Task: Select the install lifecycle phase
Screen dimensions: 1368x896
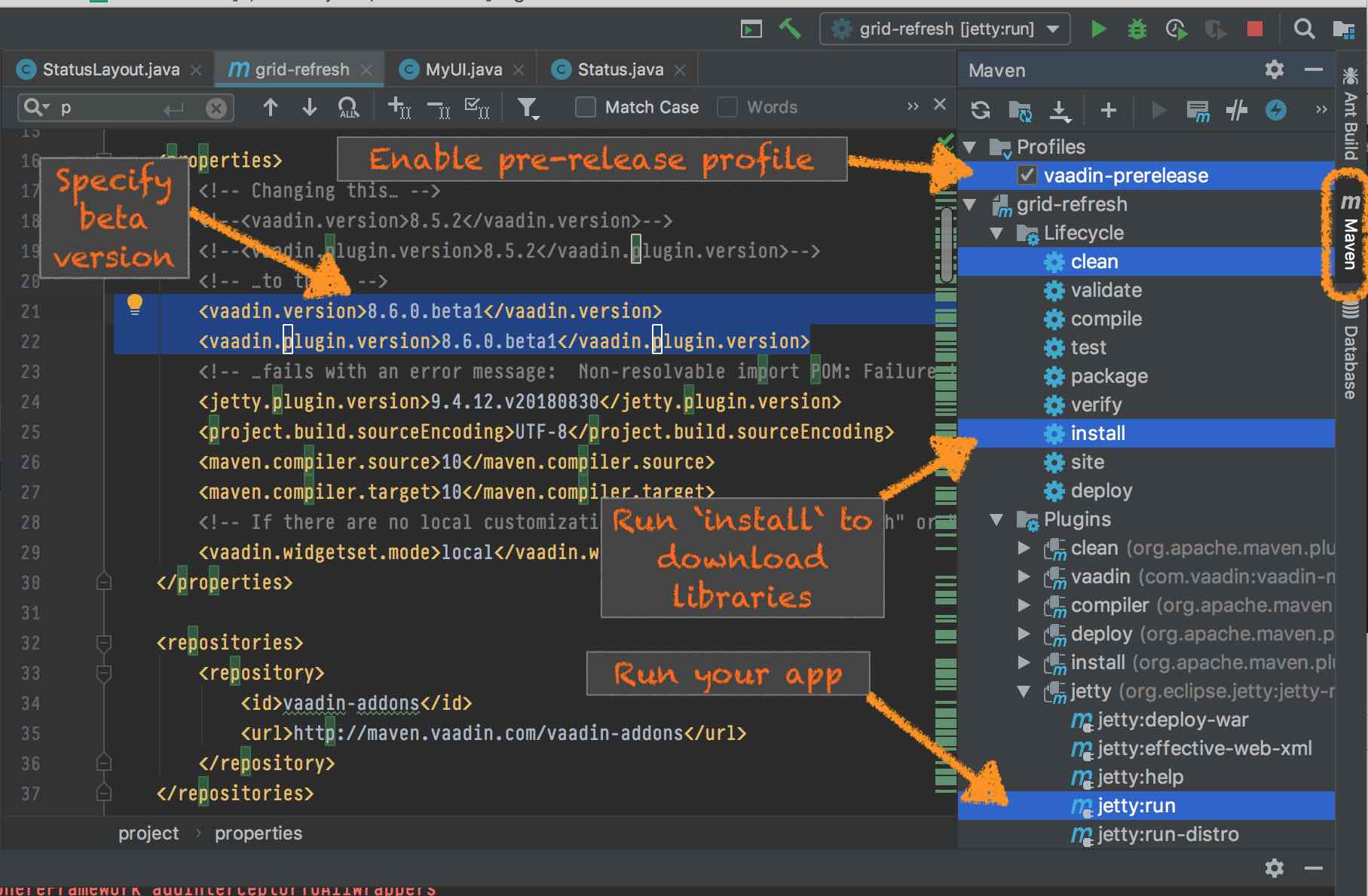Action: pos(1097,433)
